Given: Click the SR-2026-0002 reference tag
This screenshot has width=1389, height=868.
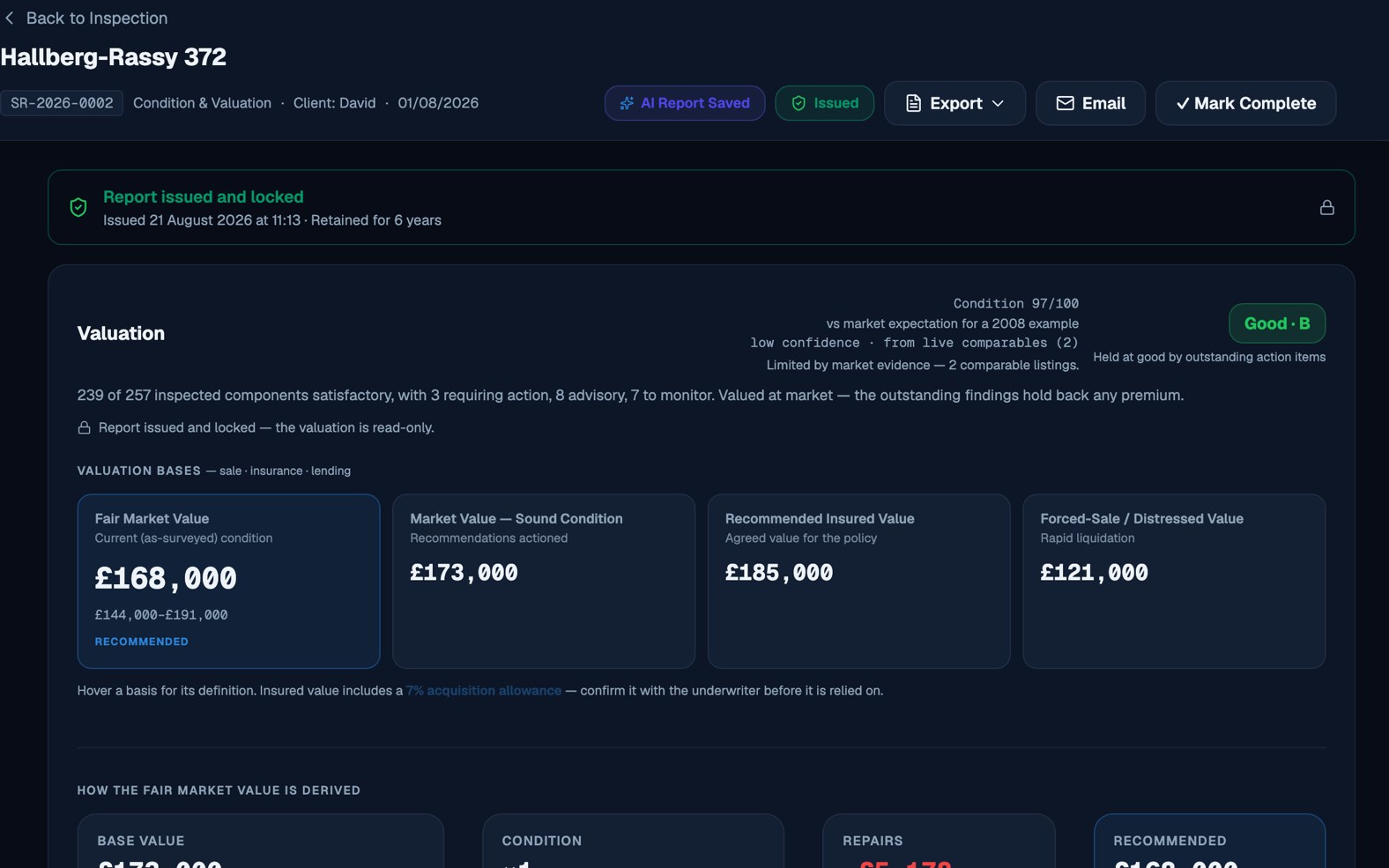Looking at the screenshot, I should click(x=62, y=103).
